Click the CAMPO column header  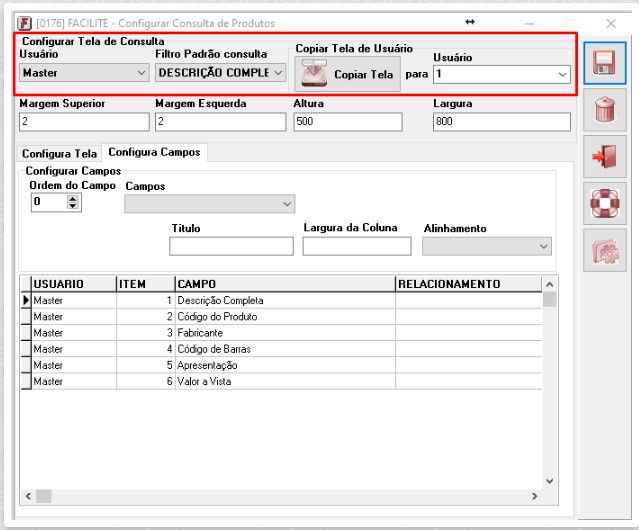click(285, 284)
